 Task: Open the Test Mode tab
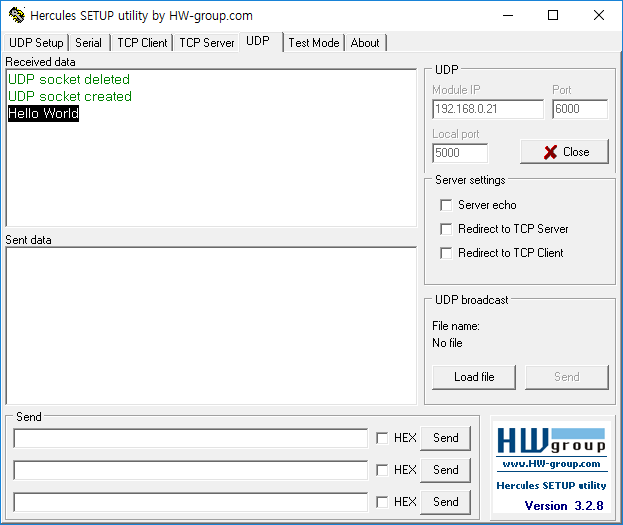tap(314, 43)
